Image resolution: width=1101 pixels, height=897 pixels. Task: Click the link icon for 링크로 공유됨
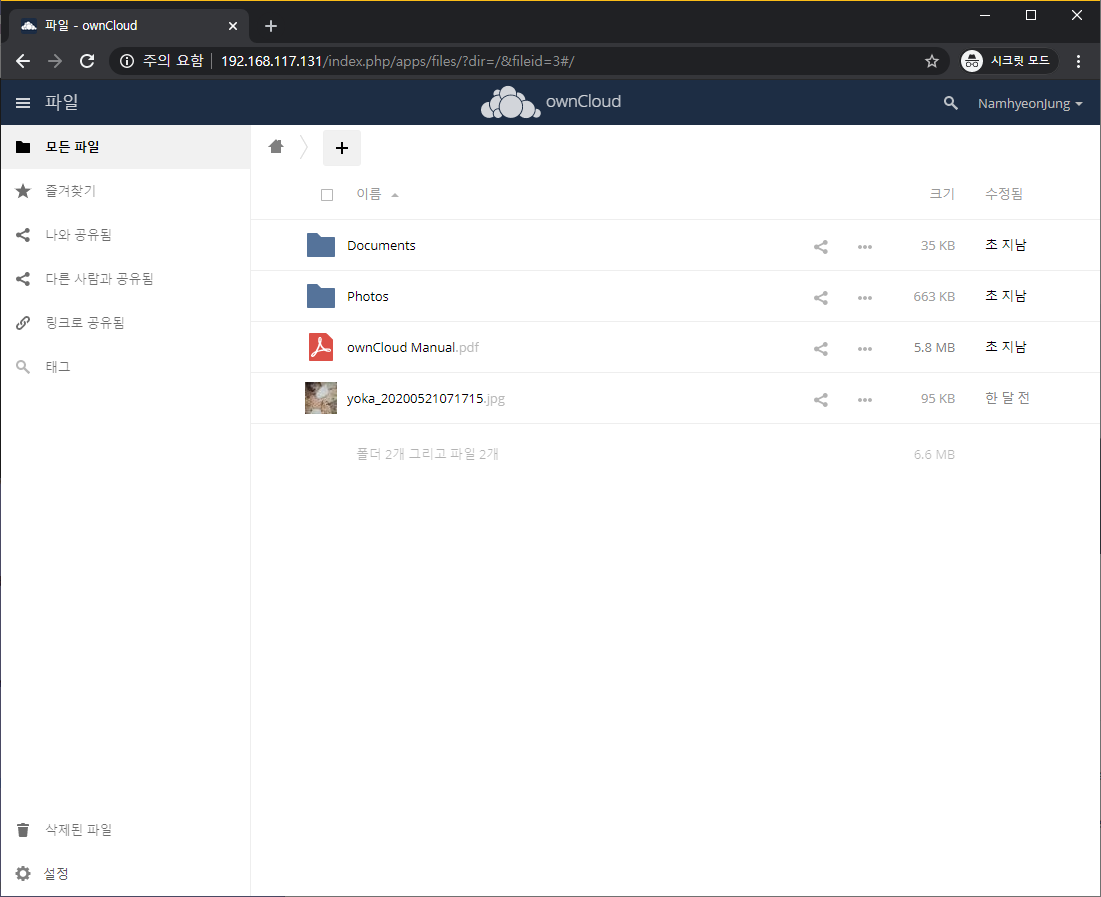pos(23,322)
